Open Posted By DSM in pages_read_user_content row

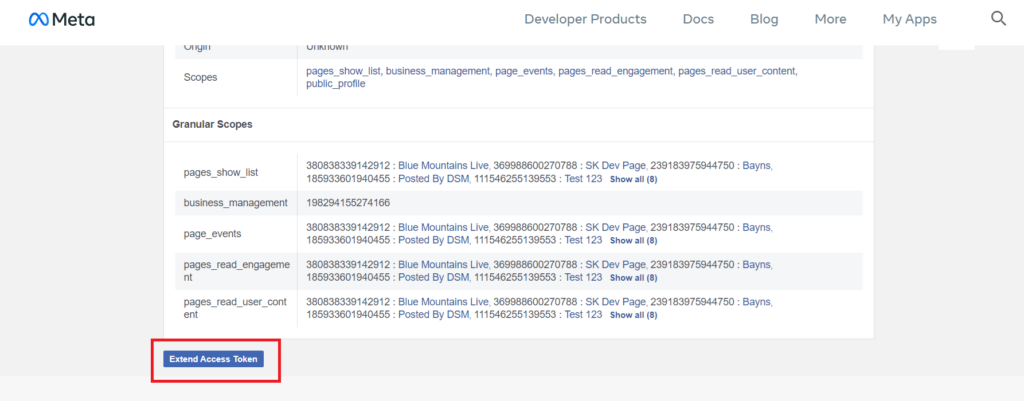434,314
